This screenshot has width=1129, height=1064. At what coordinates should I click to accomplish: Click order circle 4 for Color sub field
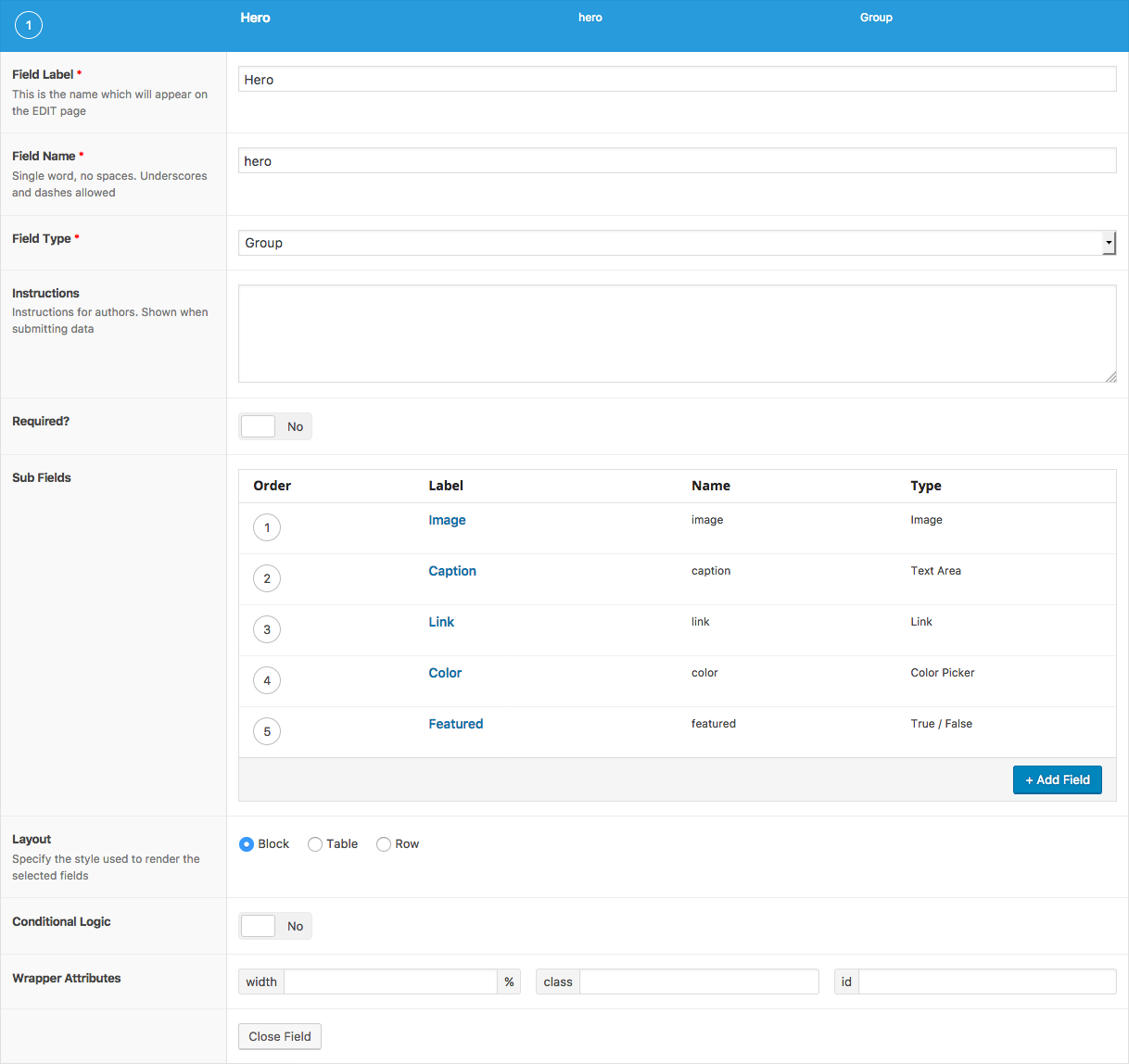267,681
